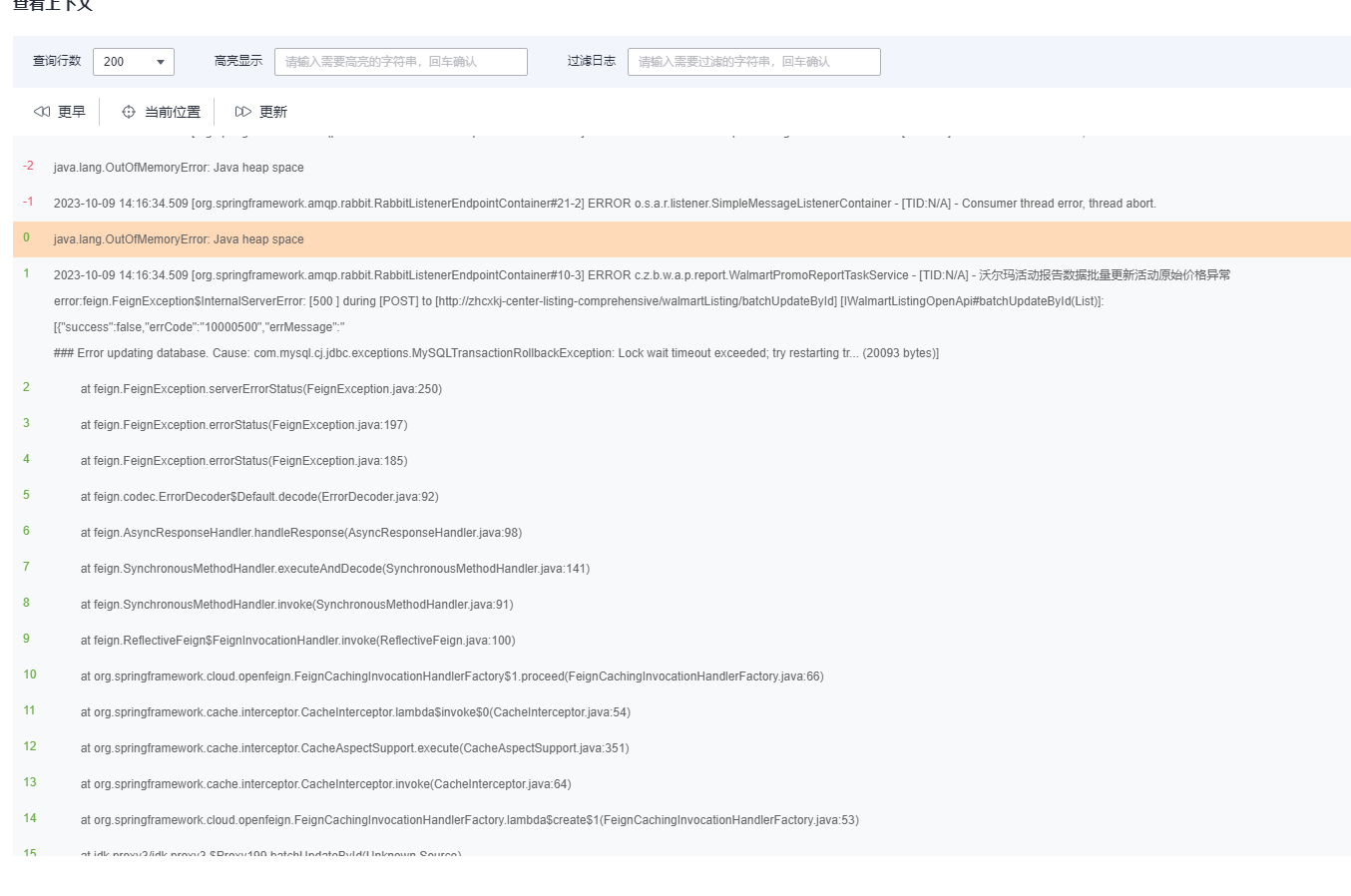Load earlier logs with the 更早 button

pos(60,112)
